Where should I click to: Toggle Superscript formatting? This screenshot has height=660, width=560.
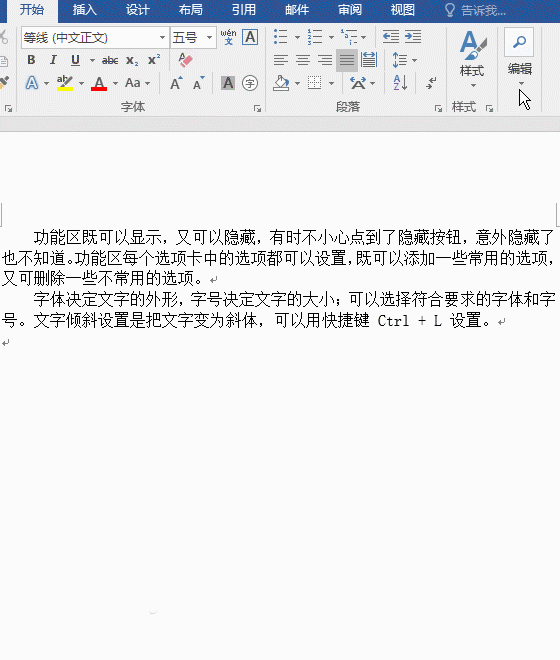pos(154,60)
